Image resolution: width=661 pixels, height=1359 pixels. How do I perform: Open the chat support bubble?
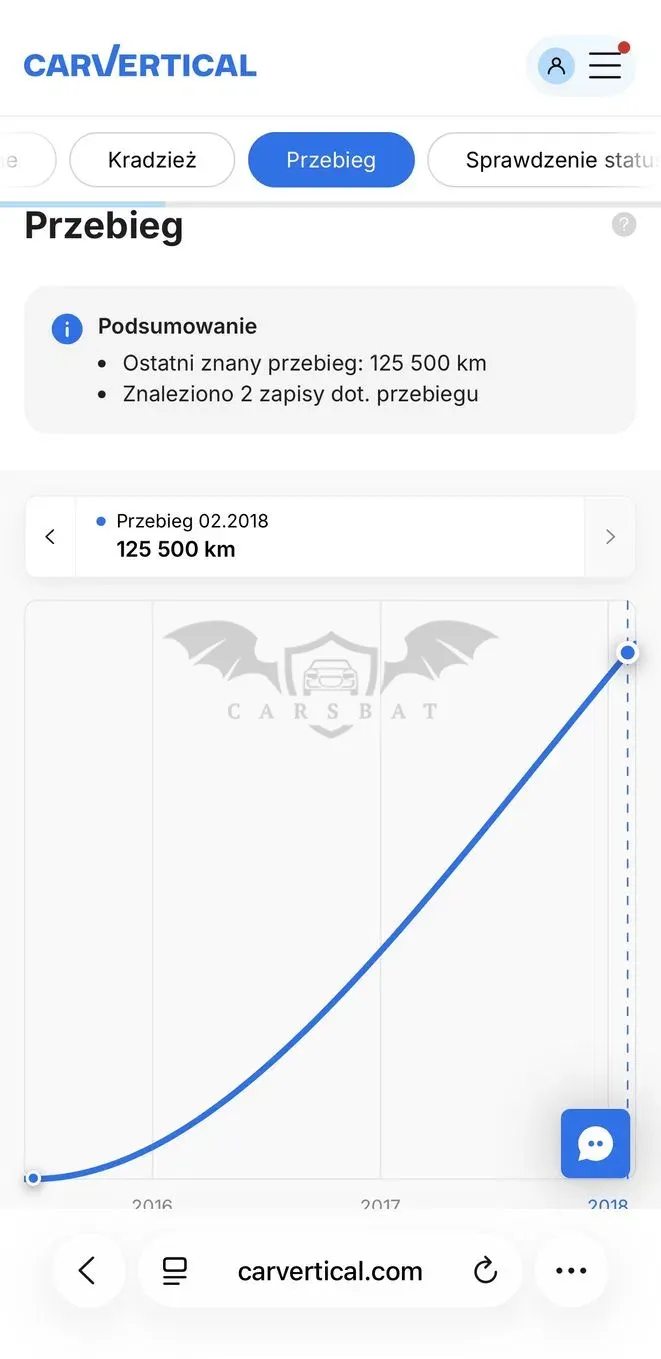point(596,1143)
